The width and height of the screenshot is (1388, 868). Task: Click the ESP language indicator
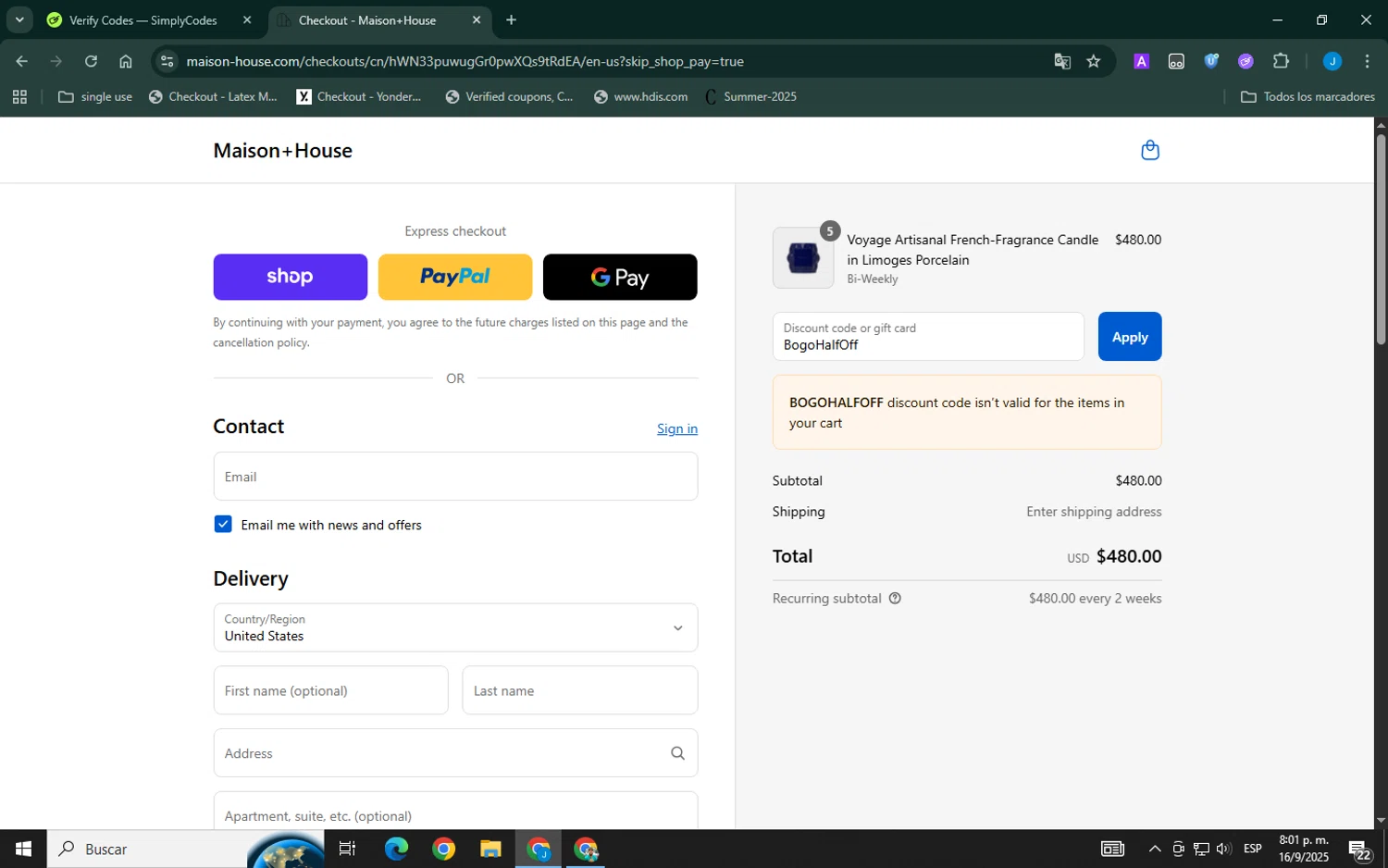click(1253, 849)
